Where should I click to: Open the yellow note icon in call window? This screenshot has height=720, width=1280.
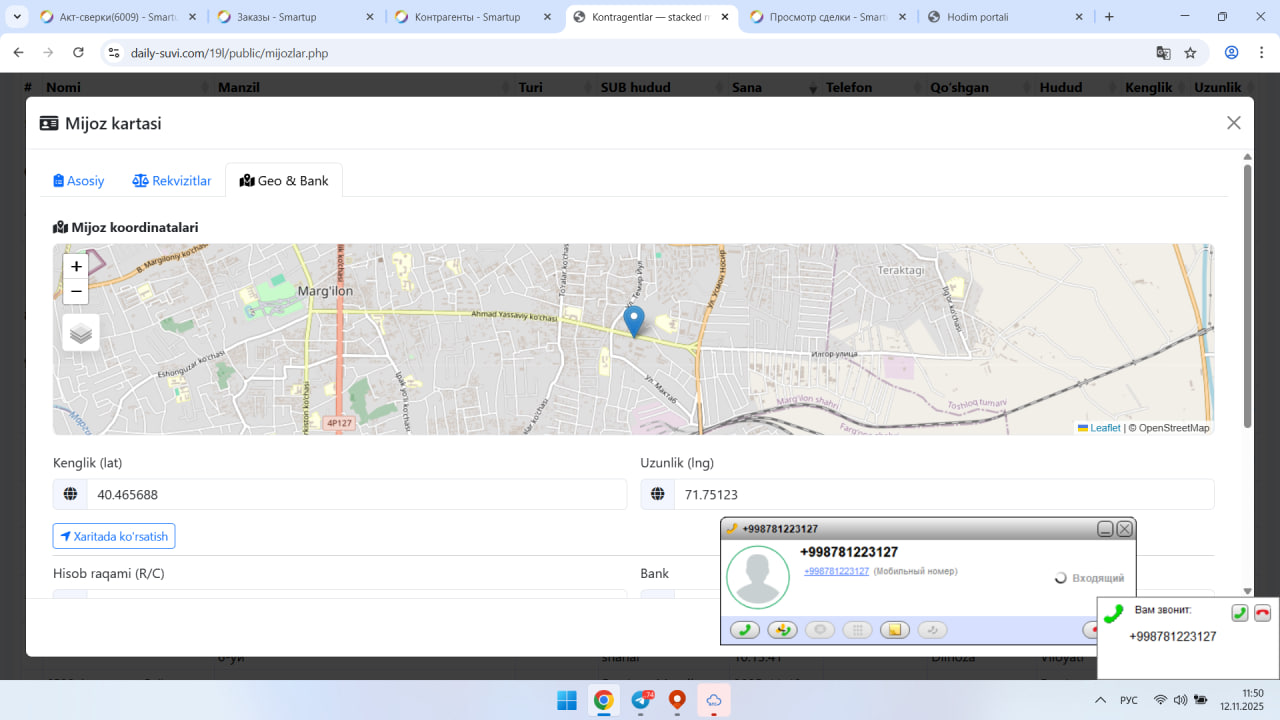(x=895, y=630)
